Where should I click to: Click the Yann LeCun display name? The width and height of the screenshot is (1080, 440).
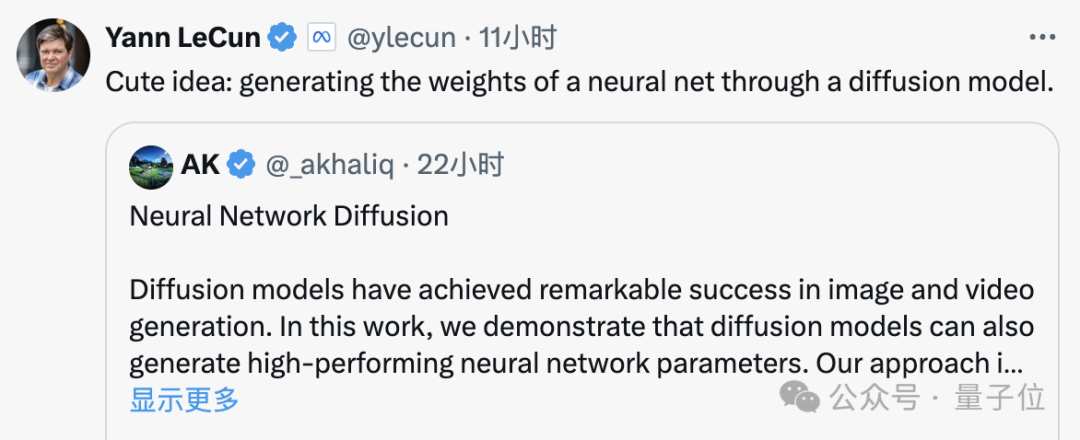[182, 38]
